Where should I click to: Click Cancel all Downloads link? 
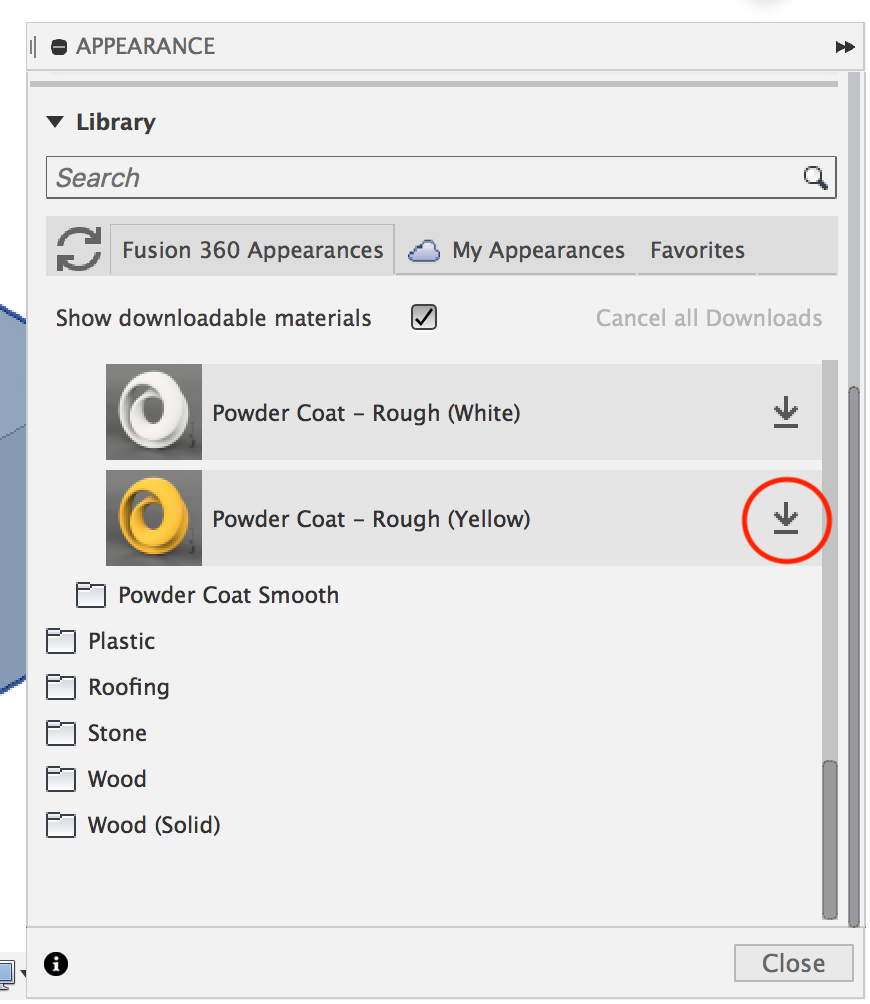(709, 318)
